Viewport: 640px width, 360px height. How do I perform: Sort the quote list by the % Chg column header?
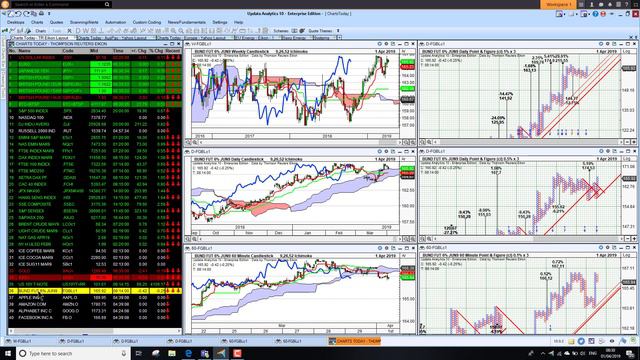(156, 51)
